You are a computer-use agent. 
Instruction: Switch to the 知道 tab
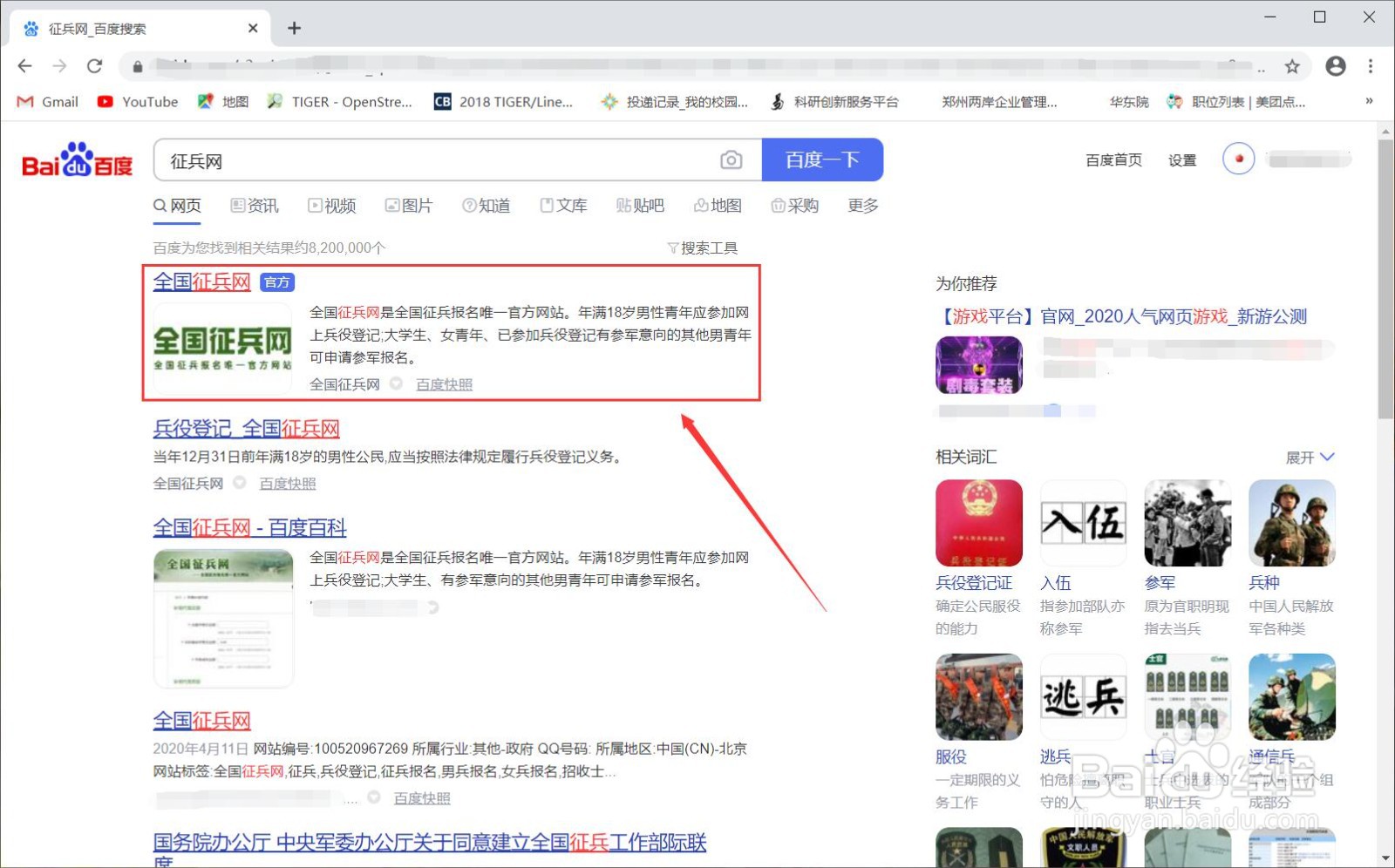(486, 206)
